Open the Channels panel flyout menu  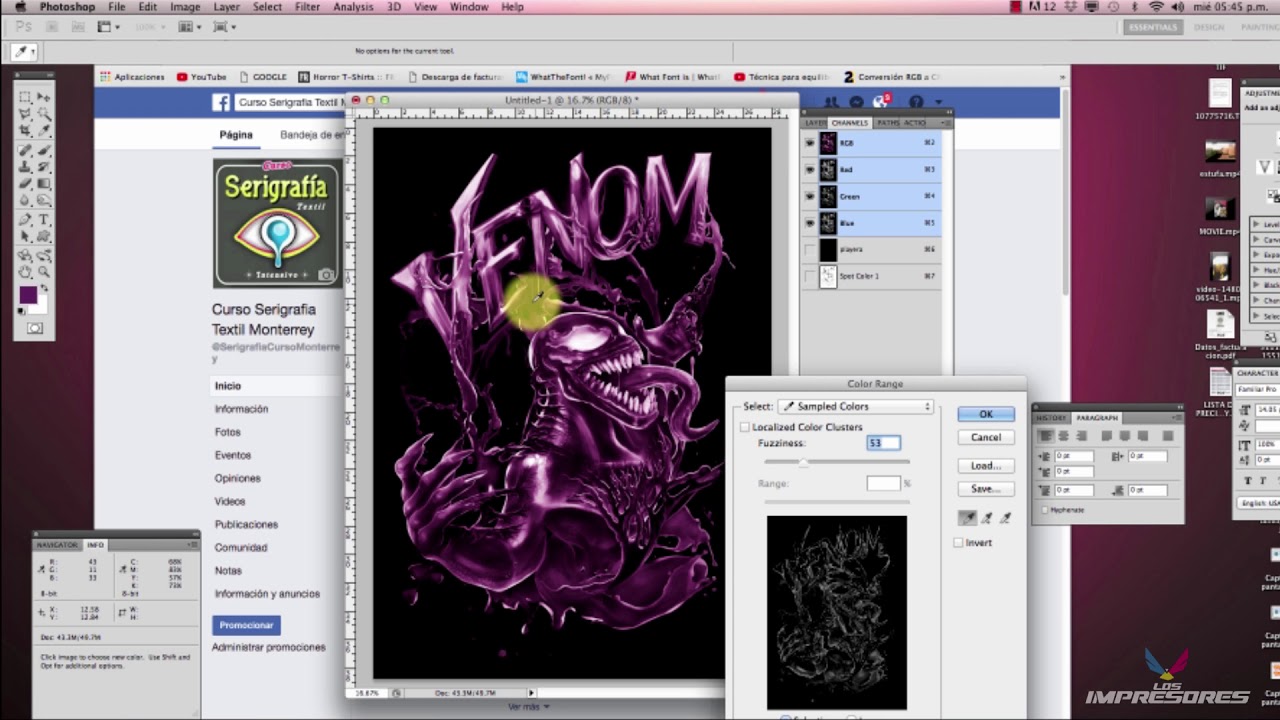(945, 122)
